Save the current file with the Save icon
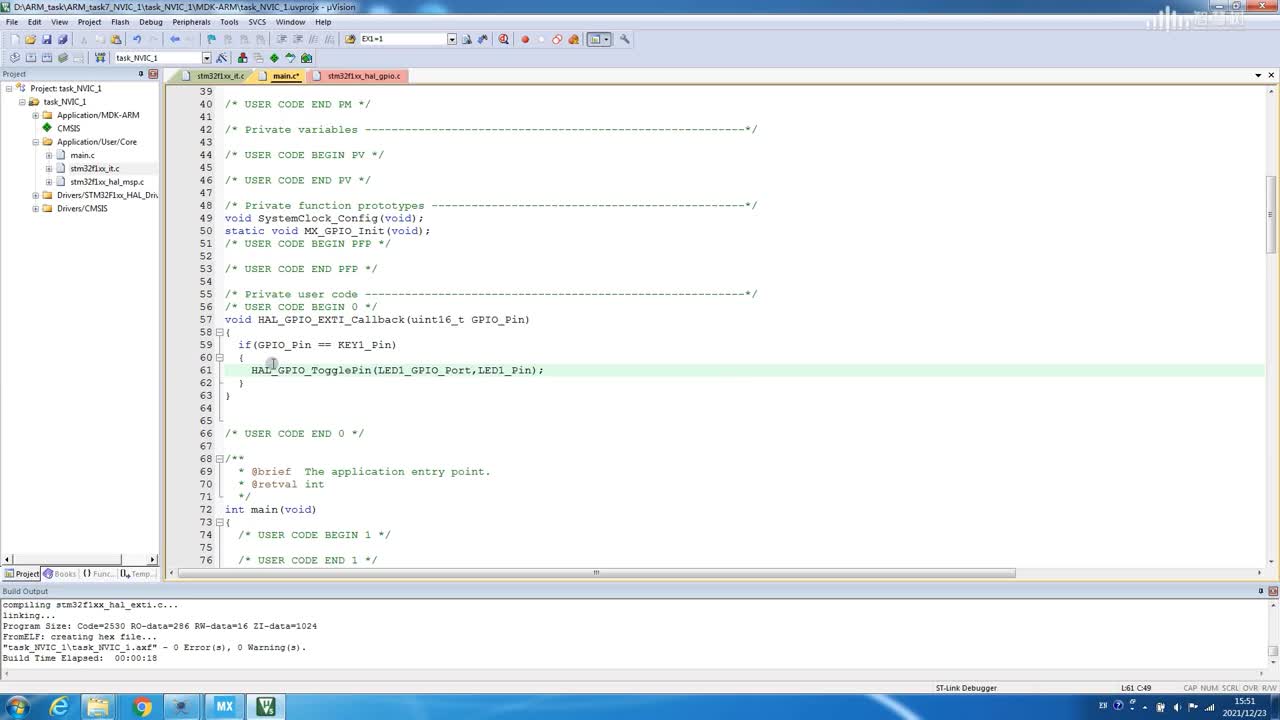The height and width of the screenshot is (720, 1280). coord(46,39)
